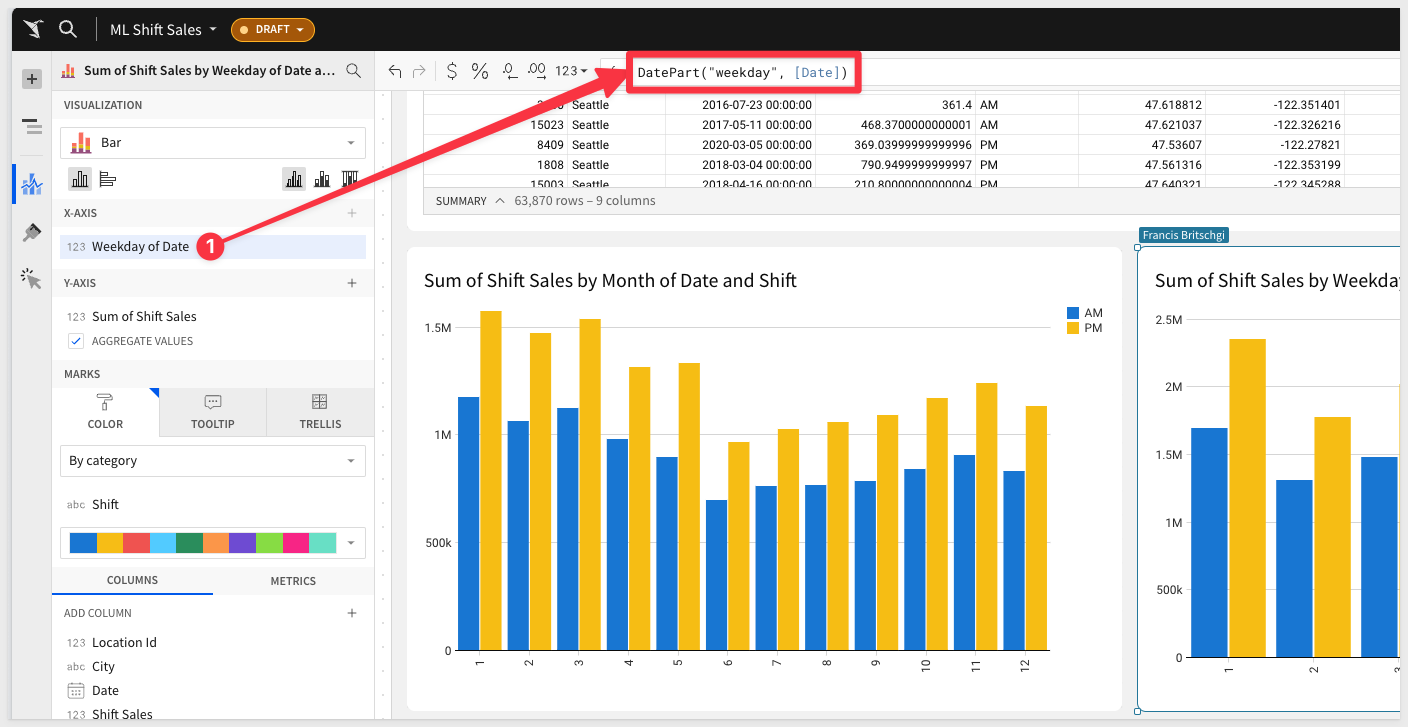Switch to the Tooltip marks tab

tap(212, 412)
